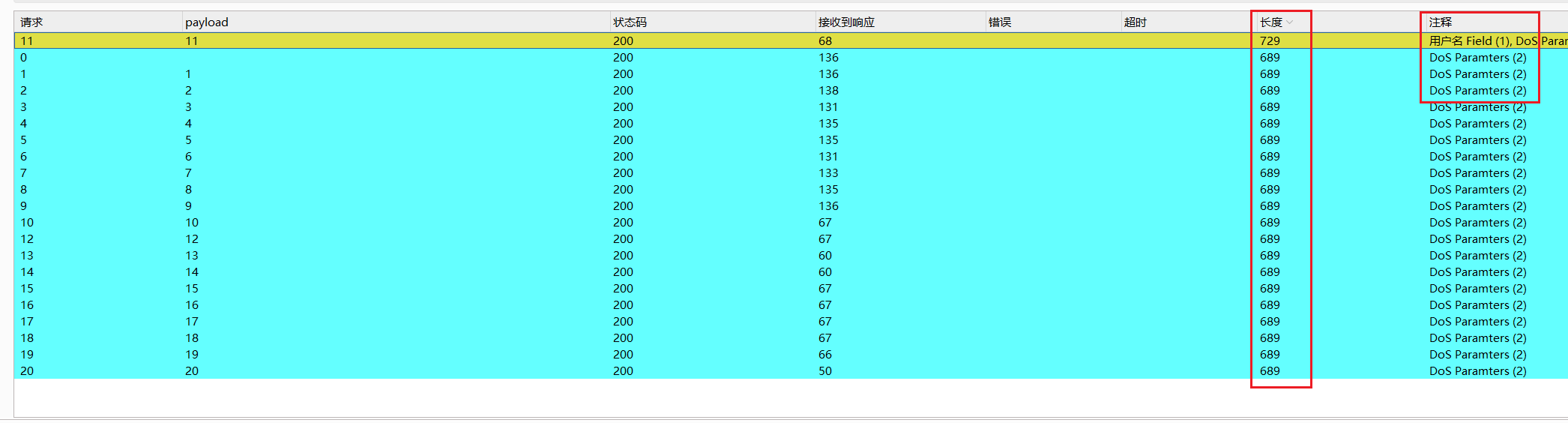Click response time 138 cell

pyautogui.click(x=828, y=90)
